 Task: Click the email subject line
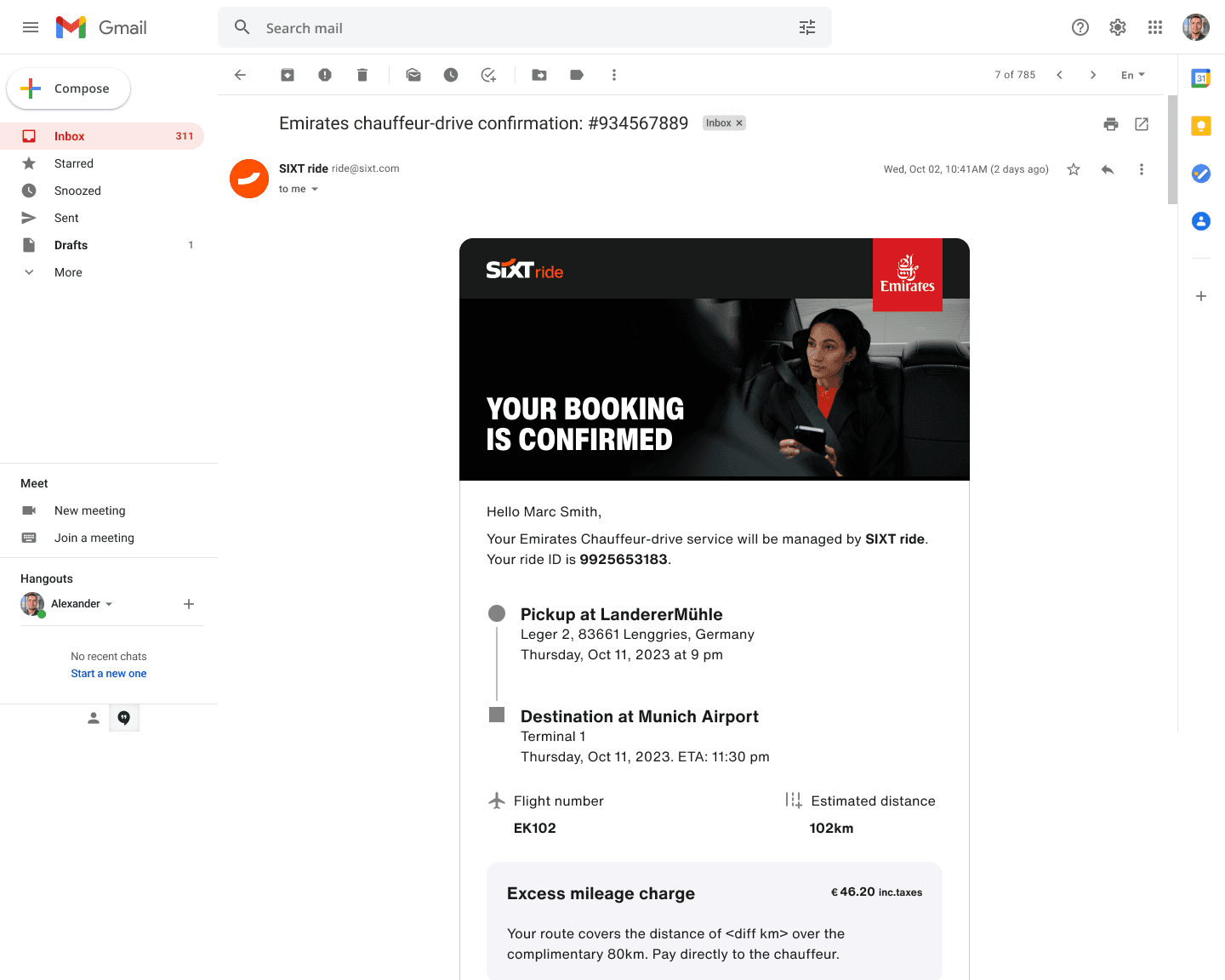tap(483, 123)
